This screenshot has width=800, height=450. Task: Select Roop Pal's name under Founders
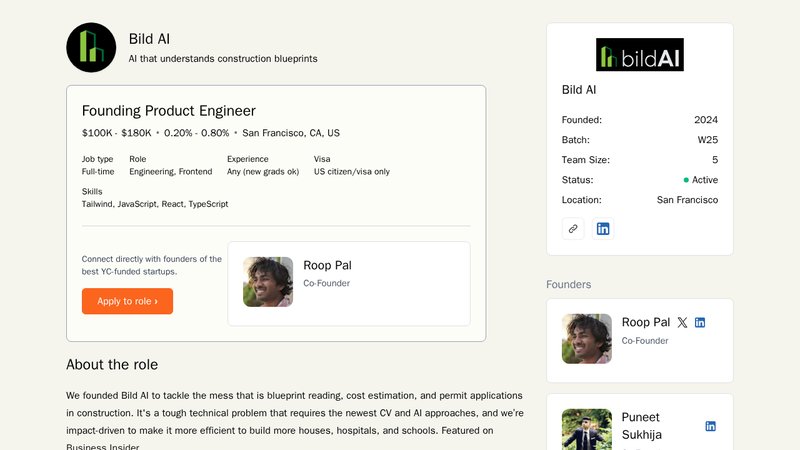pyautogui.click(x=645, y=322)
